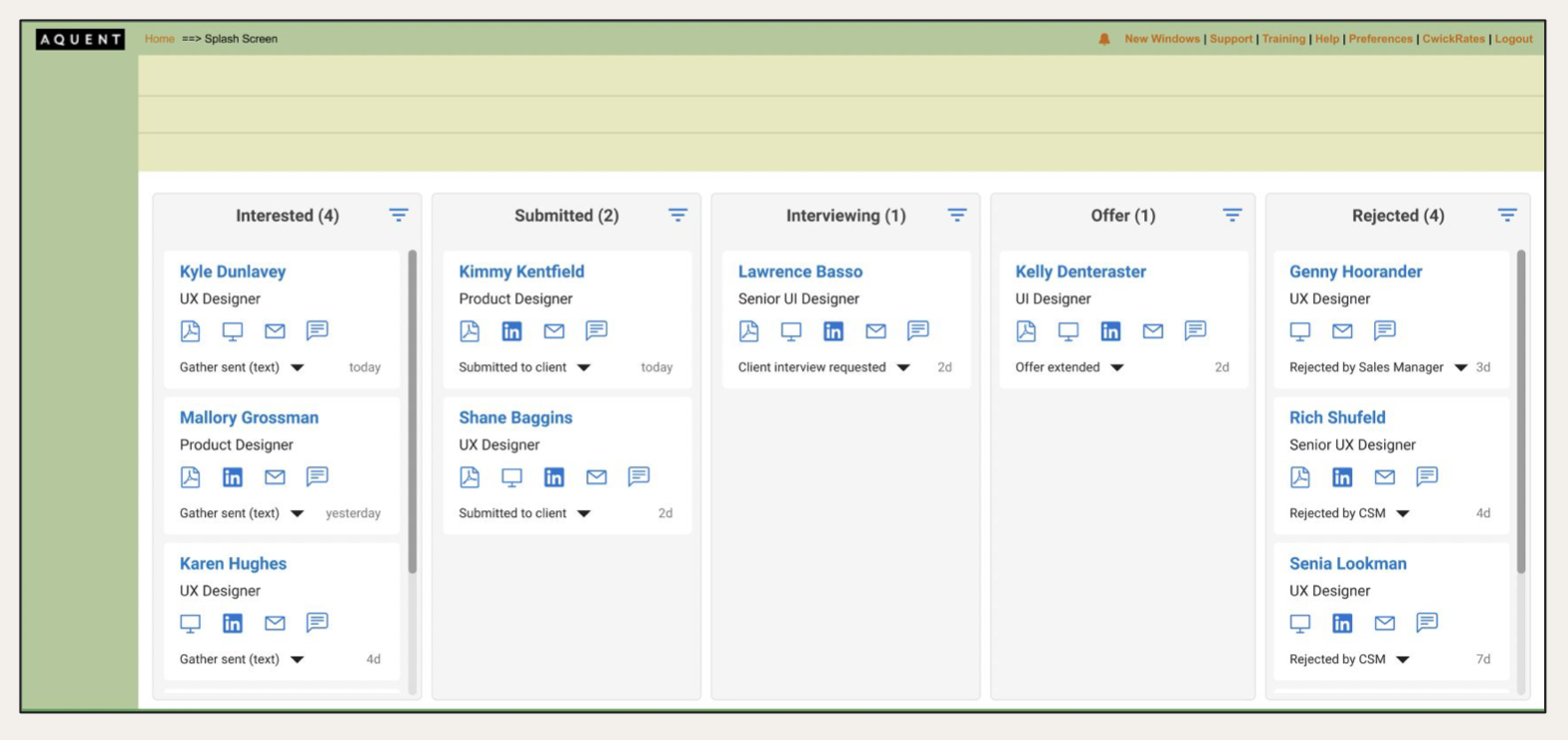This screenshot has height=740, width=1568.
Task: Open Karen Hughes' portfolio monitor icon
Action: pos(190,624)
